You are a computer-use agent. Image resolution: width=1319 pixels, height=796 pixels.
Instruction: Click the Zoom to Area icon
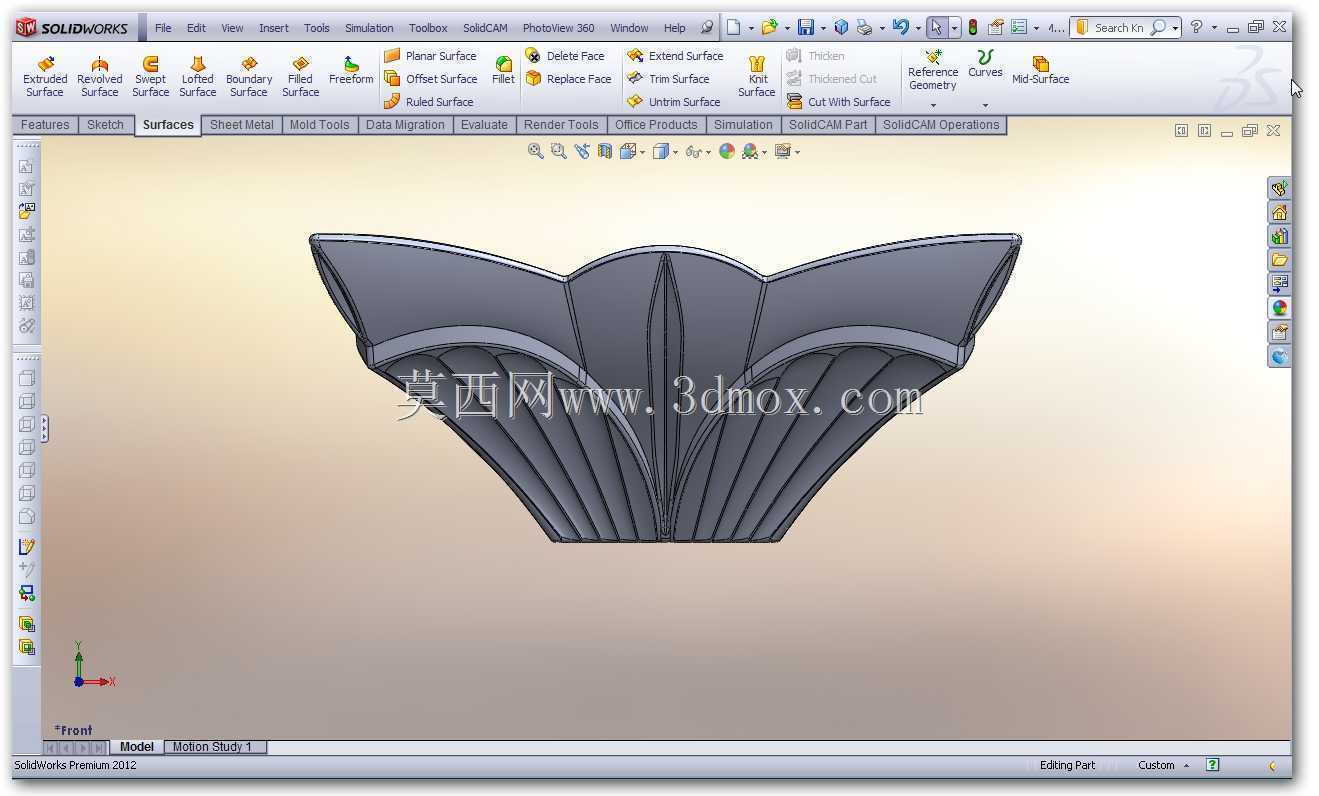tap(558, 151)
